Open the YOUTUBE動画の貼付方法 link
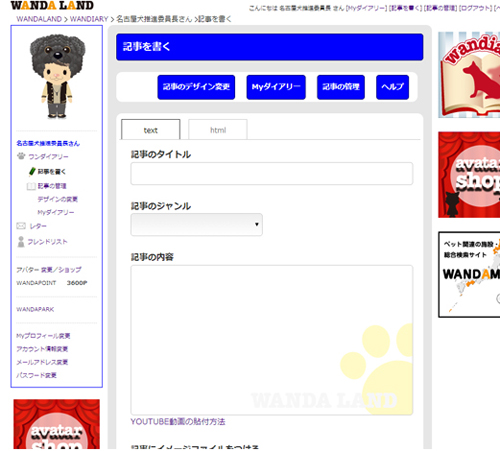 pos(178,422)
